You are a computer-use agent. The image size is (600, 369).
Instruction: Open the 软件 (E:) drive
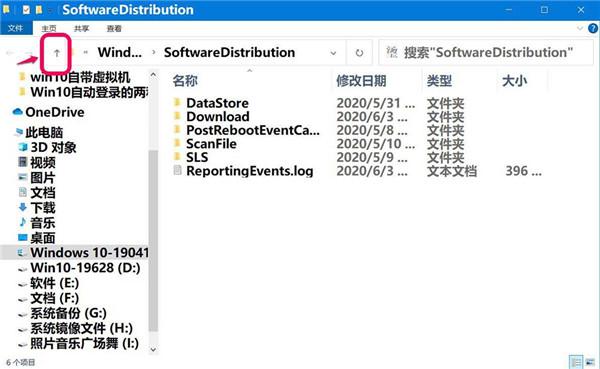pos(54,283)
